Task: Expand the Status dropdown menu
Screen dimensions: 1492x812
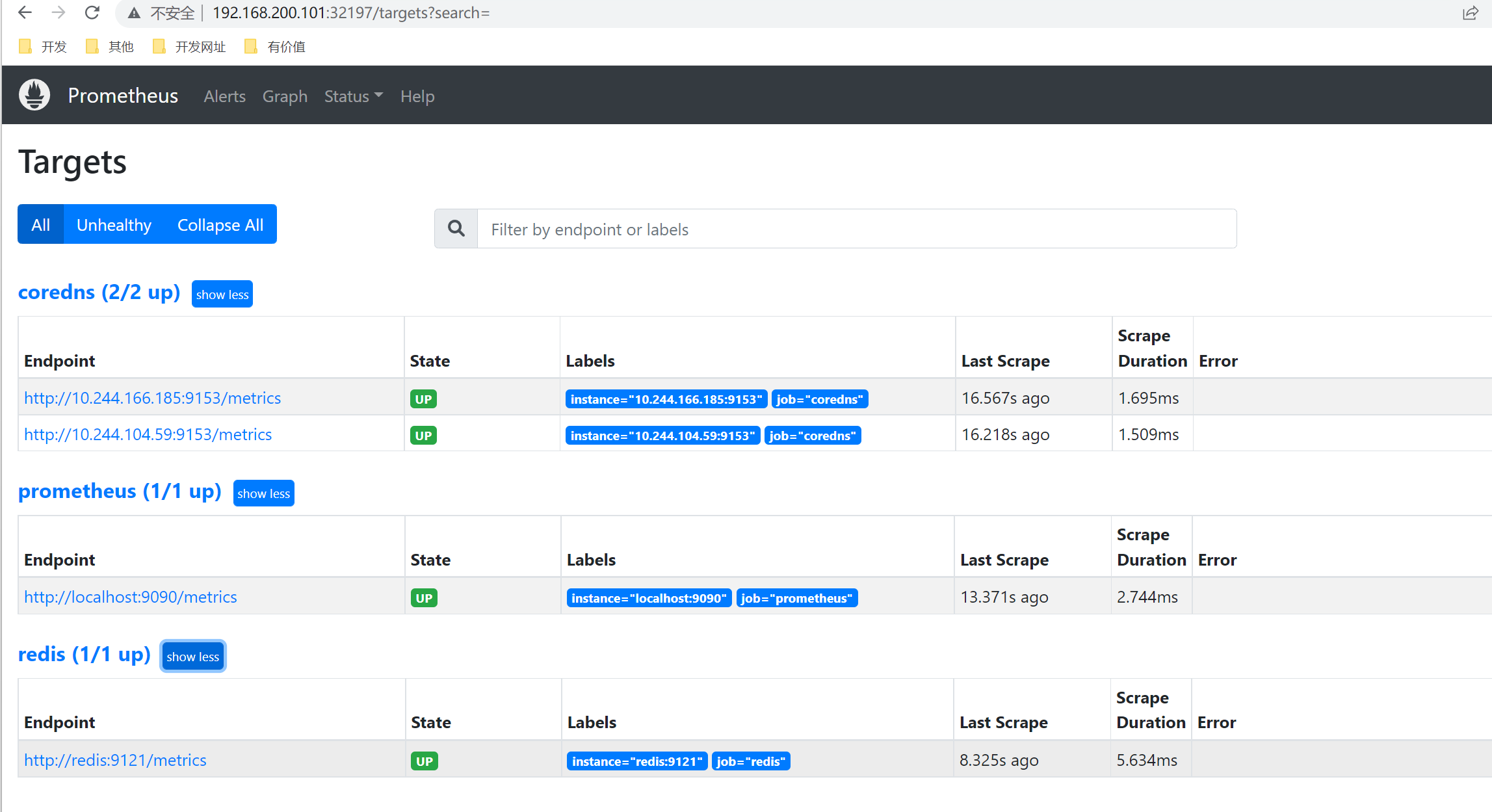Action: [354, 96]
